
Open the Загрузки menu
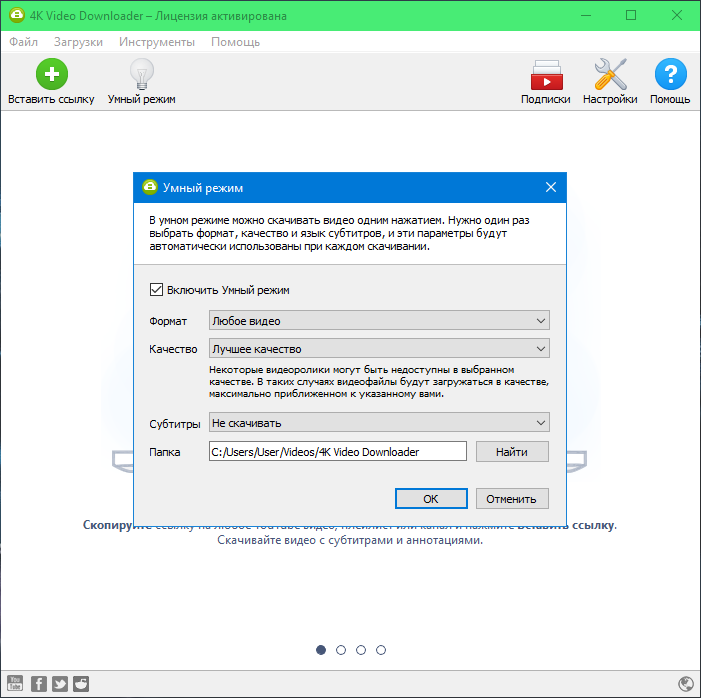pyautogui.click(x=78, y=42)
